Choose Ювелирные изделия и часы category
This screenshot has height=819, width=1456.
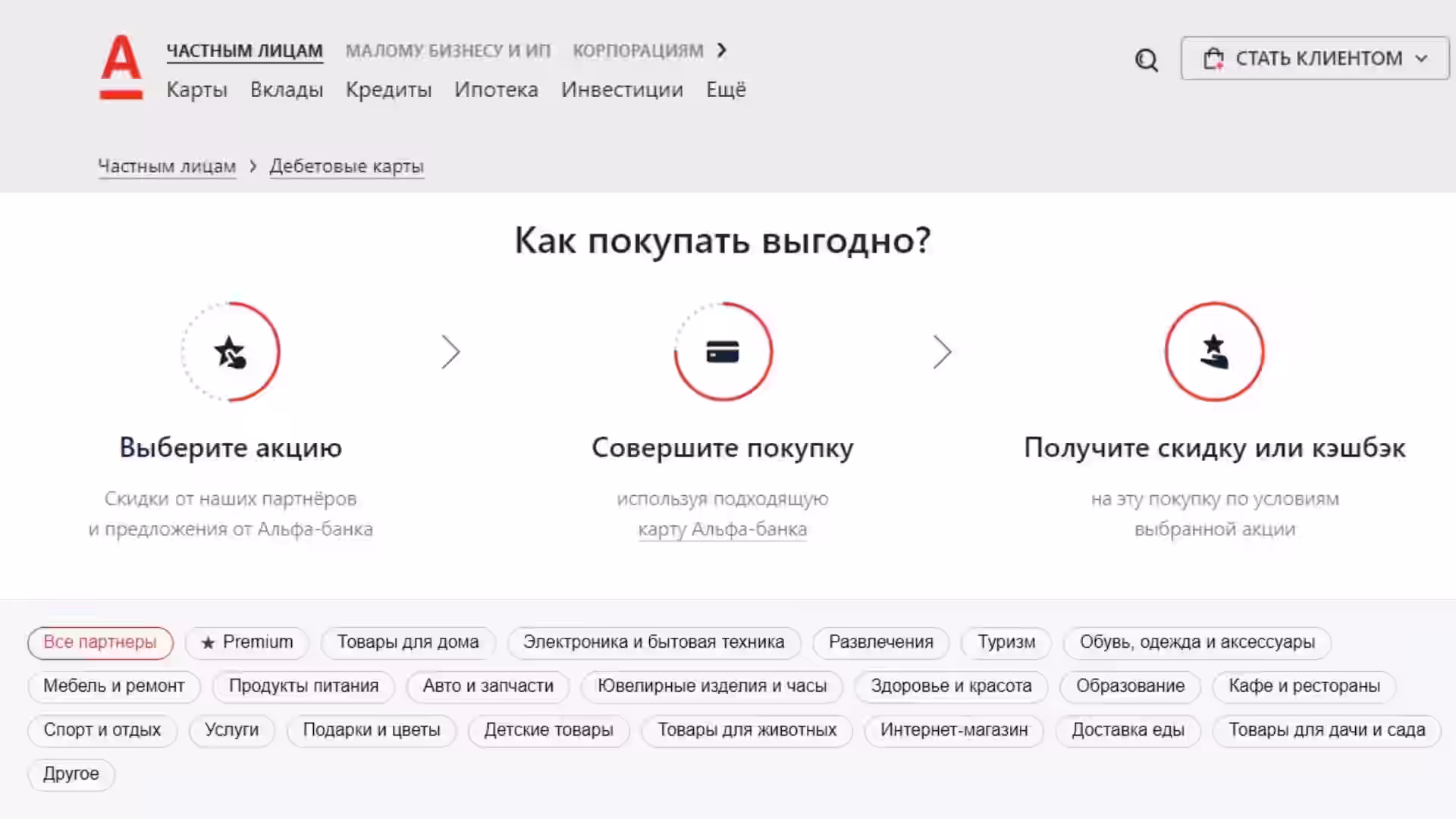tap(711, 686)
